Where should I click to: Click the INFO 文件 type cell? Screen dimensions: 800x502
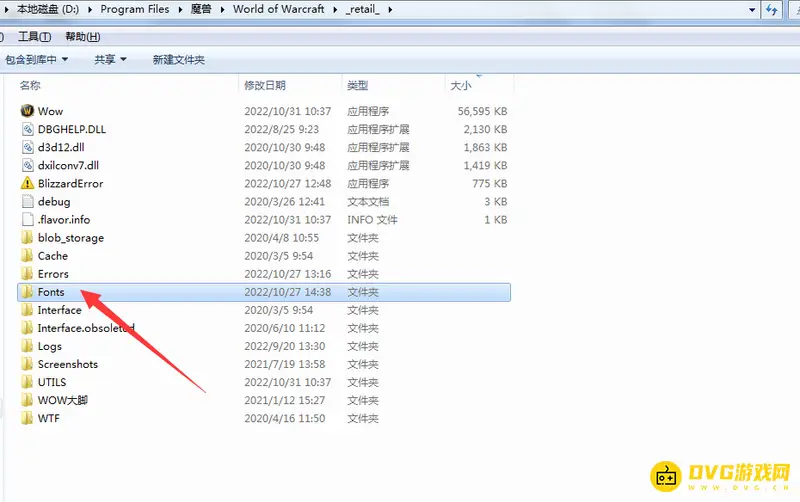372,220
